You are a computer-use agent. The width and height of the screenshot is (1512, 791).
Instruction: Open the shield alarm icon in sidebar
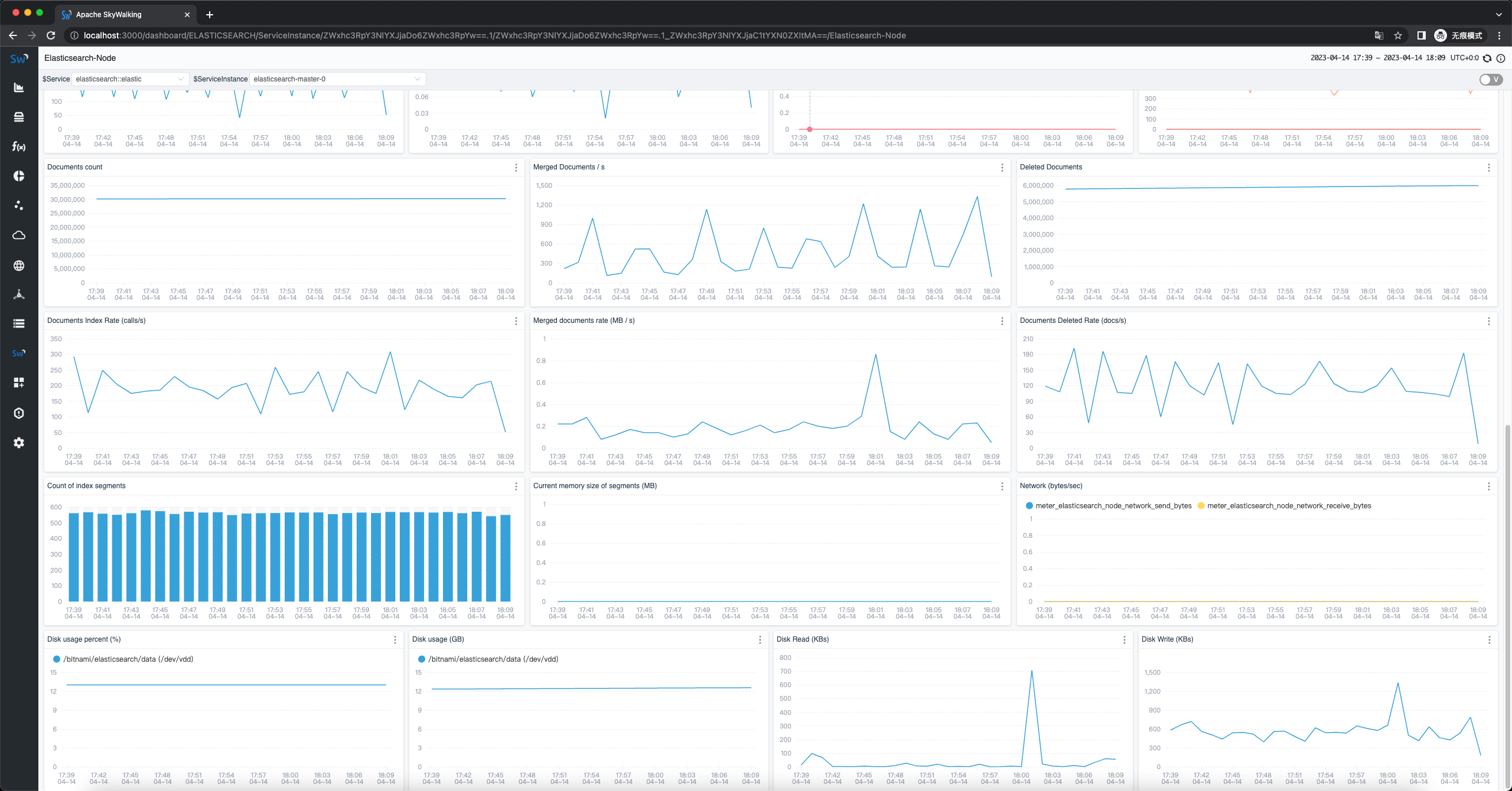pos(19,413)
